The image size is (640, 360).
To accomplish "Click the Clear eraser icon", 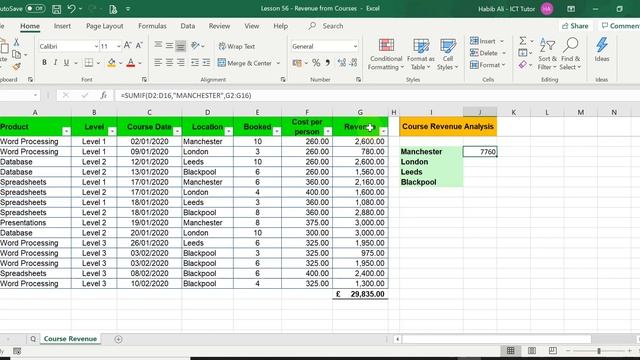I will pyautogui.click(x=522, y=65).
